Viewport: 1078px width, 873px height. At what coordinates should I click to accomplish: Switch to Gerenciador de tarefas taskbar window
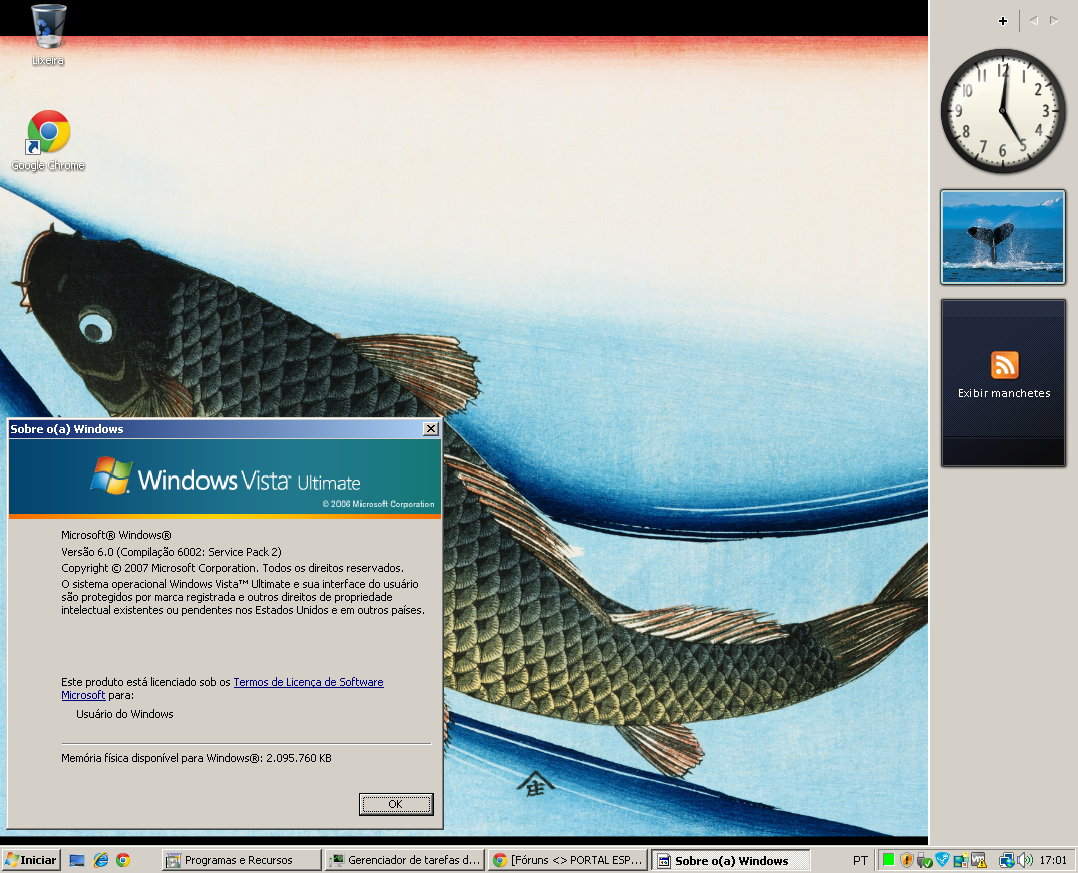(406, 860)
